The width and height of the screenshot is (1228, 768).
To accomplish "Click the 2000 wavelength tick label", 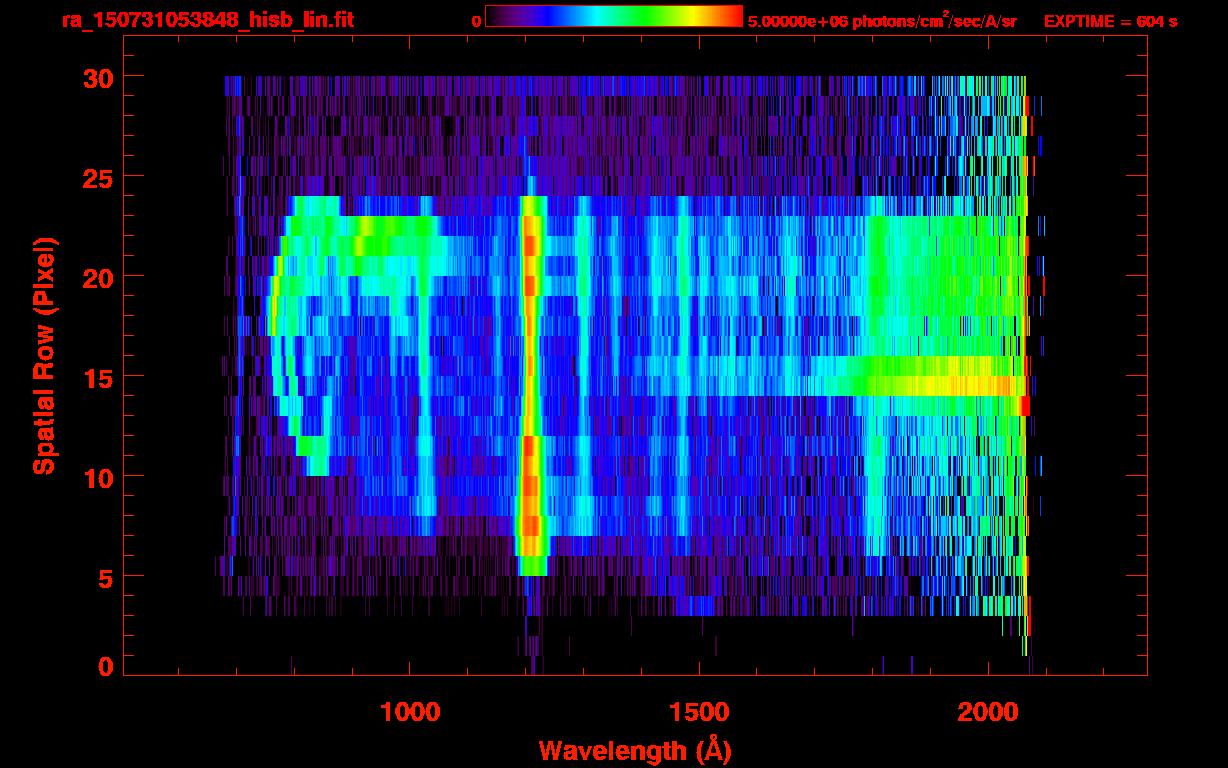I will point(988,712).
